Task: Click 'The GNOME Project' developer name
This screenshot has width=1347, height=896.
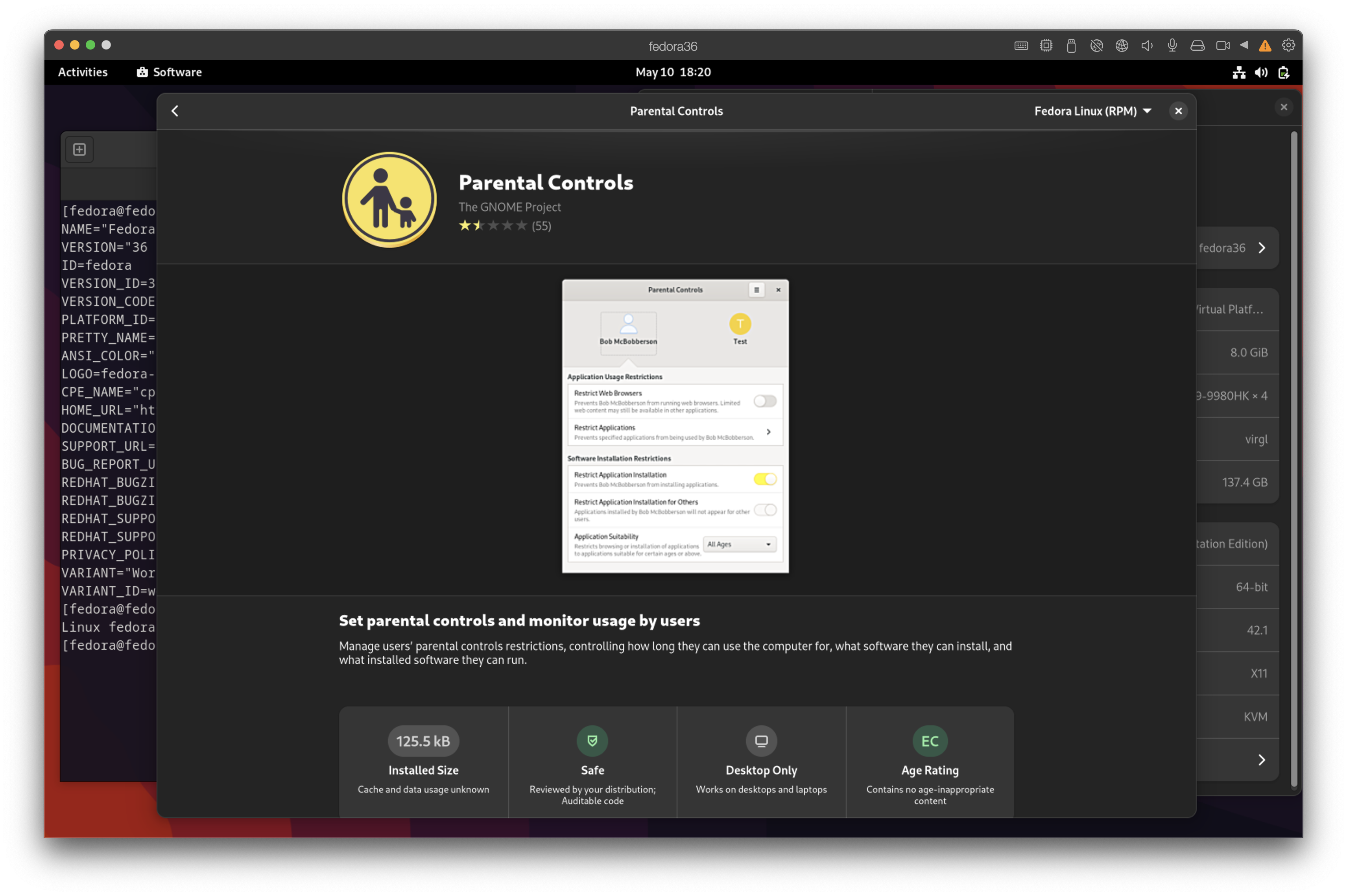Action: [509, 207]
